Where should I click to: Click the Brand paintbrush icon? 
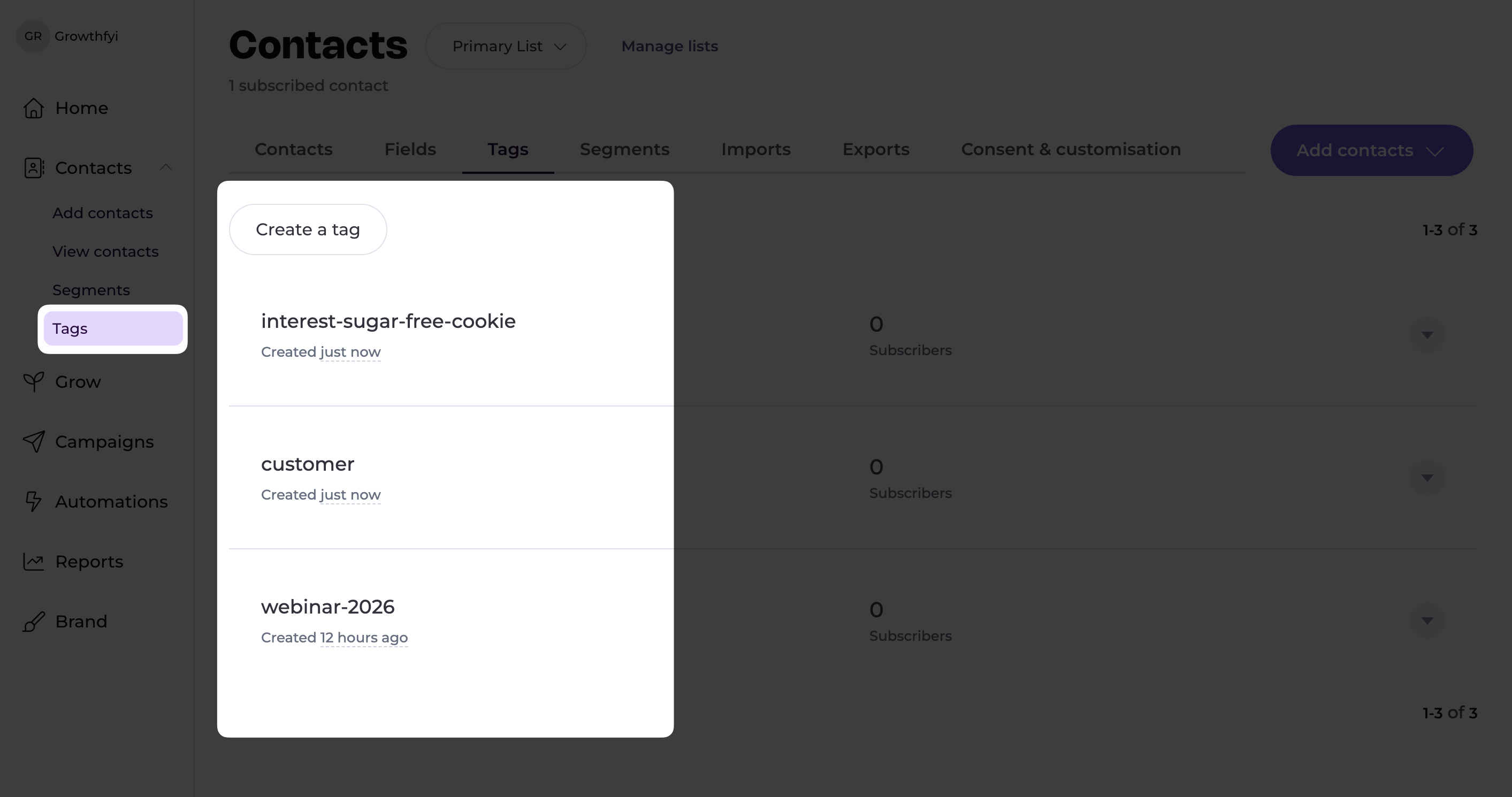[34, 622]
